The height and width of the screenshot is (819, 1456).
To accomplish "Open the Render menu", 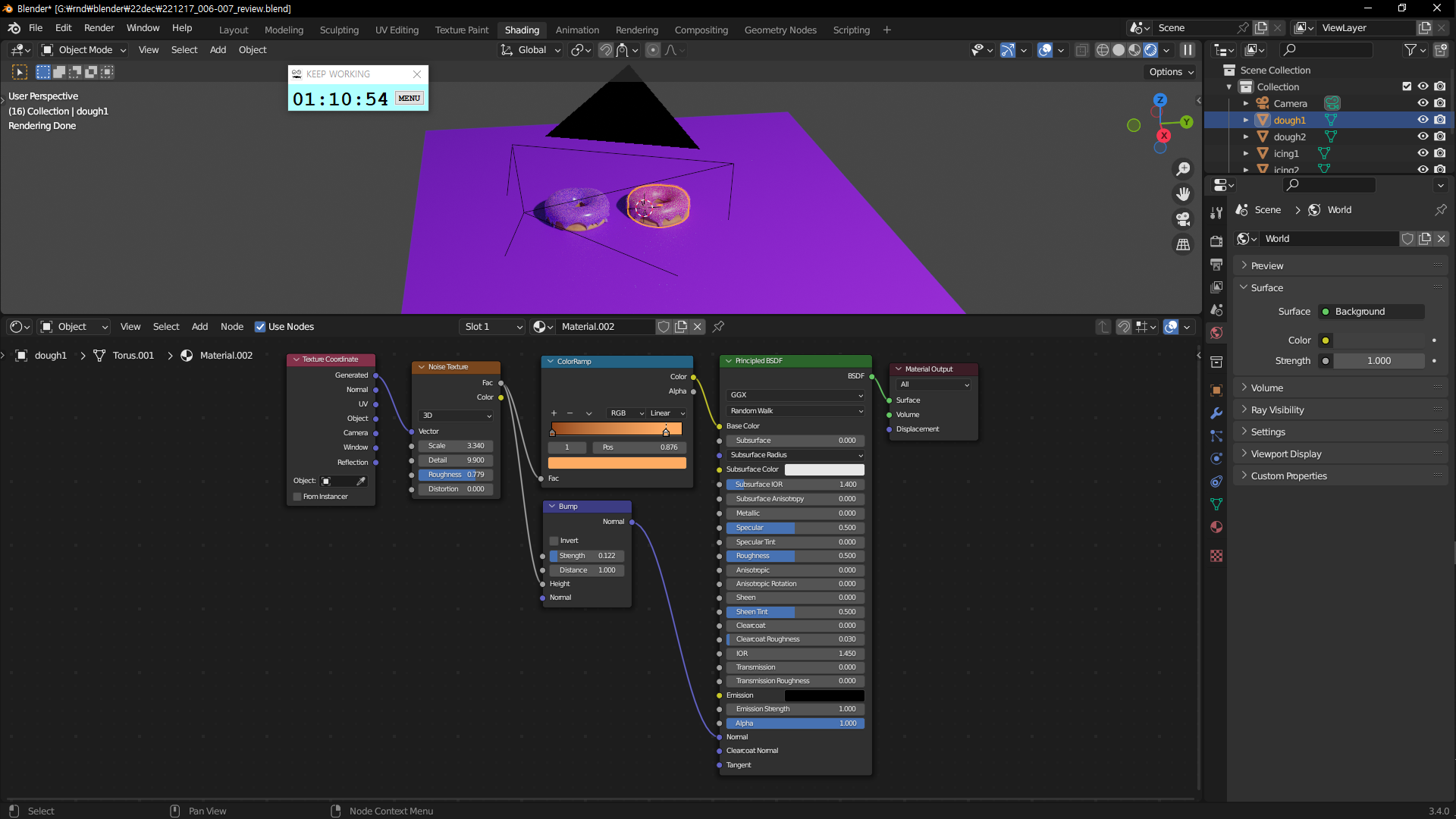I will click(x=99, y=28).
